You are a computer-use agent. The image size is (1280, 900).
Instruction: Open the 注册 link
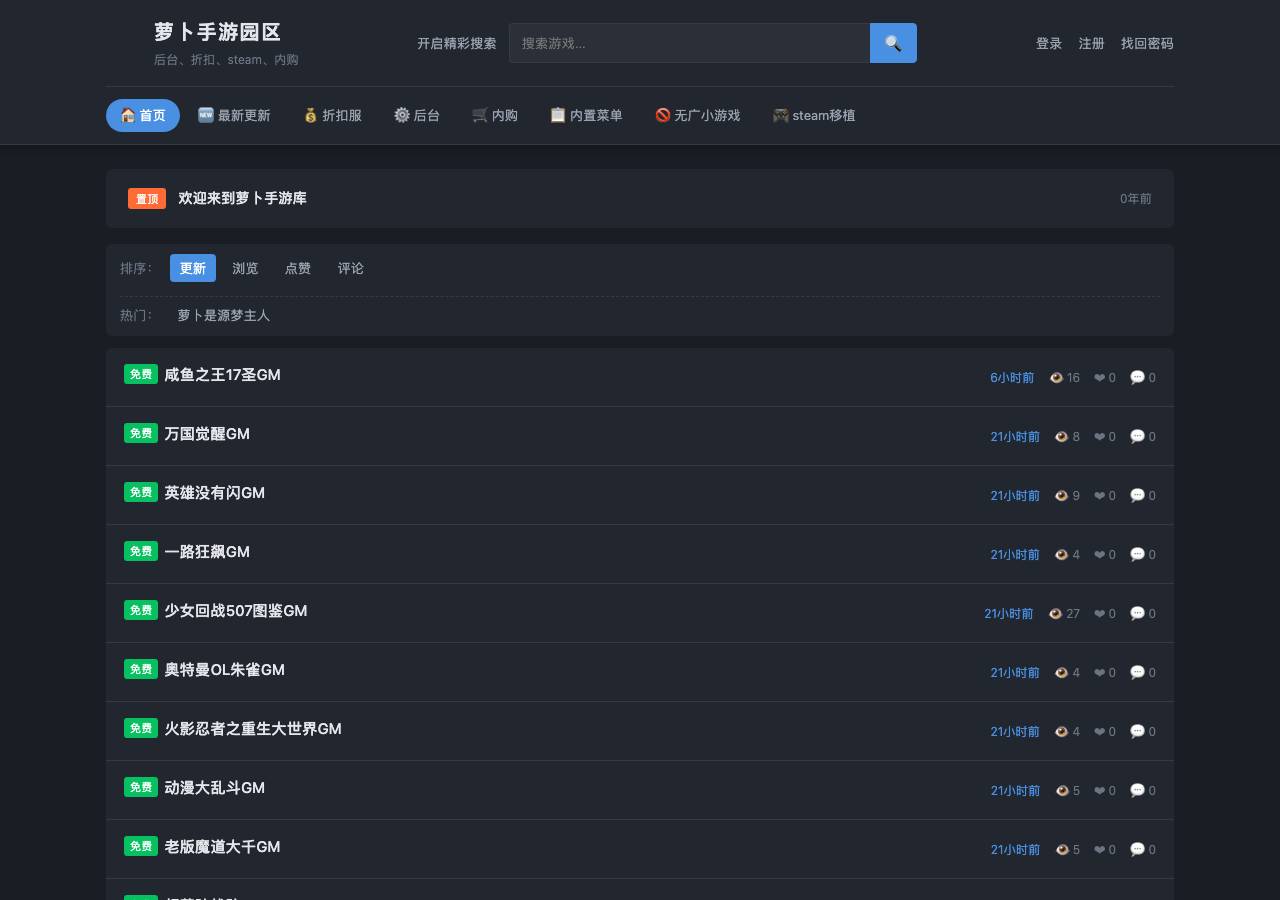click(x=1092, y=43)
